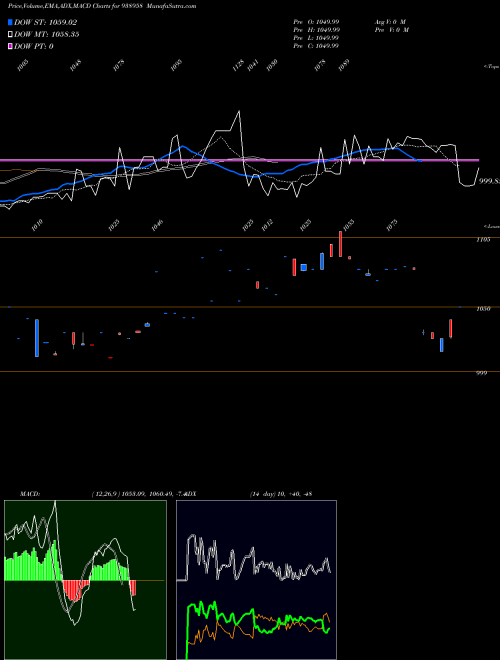500x660 pixels.
Task: Click the MACD (12,26,9) parameters text
Action: 139,494
